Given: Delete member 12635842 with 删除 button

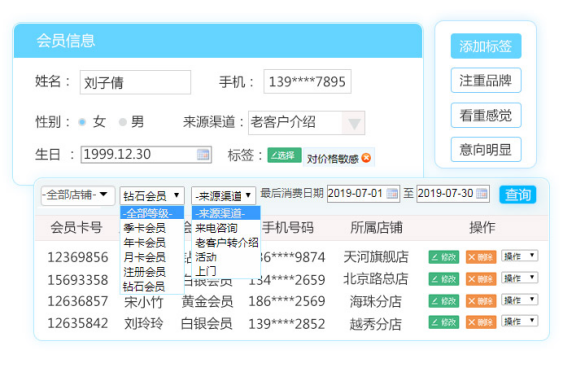Looking at the screenshot, I should coord(481,322).
